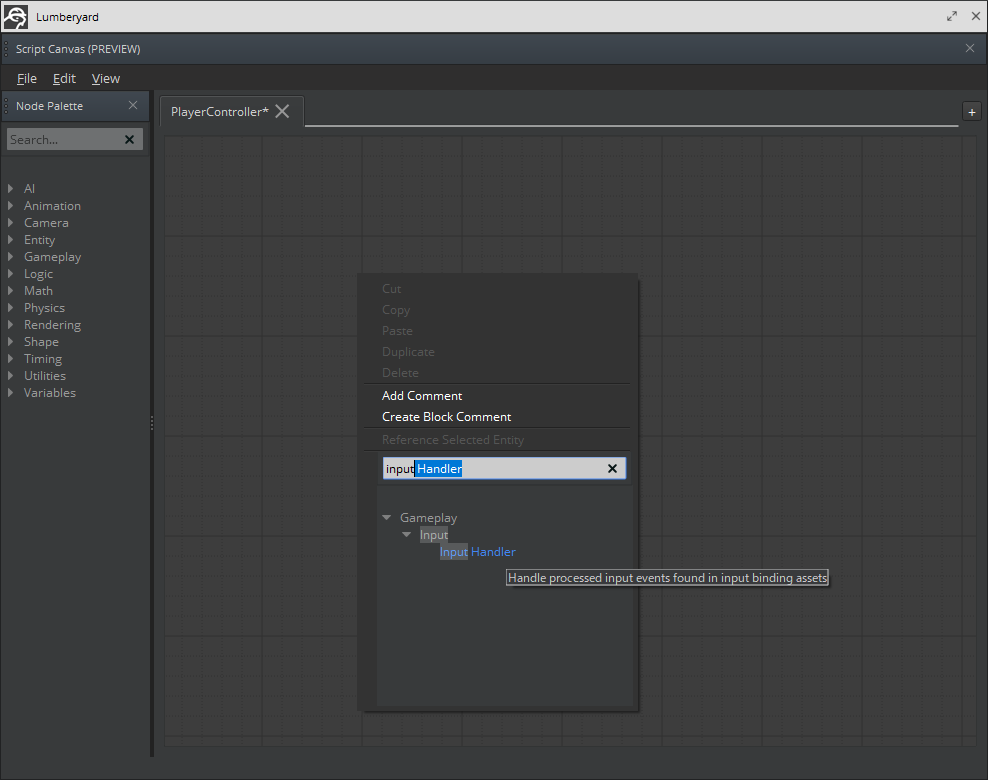This screenshot has height=780, width=988.
Task: Expand the Rendering category arrow
Action: pyautogui.click(x=10, y=324)
